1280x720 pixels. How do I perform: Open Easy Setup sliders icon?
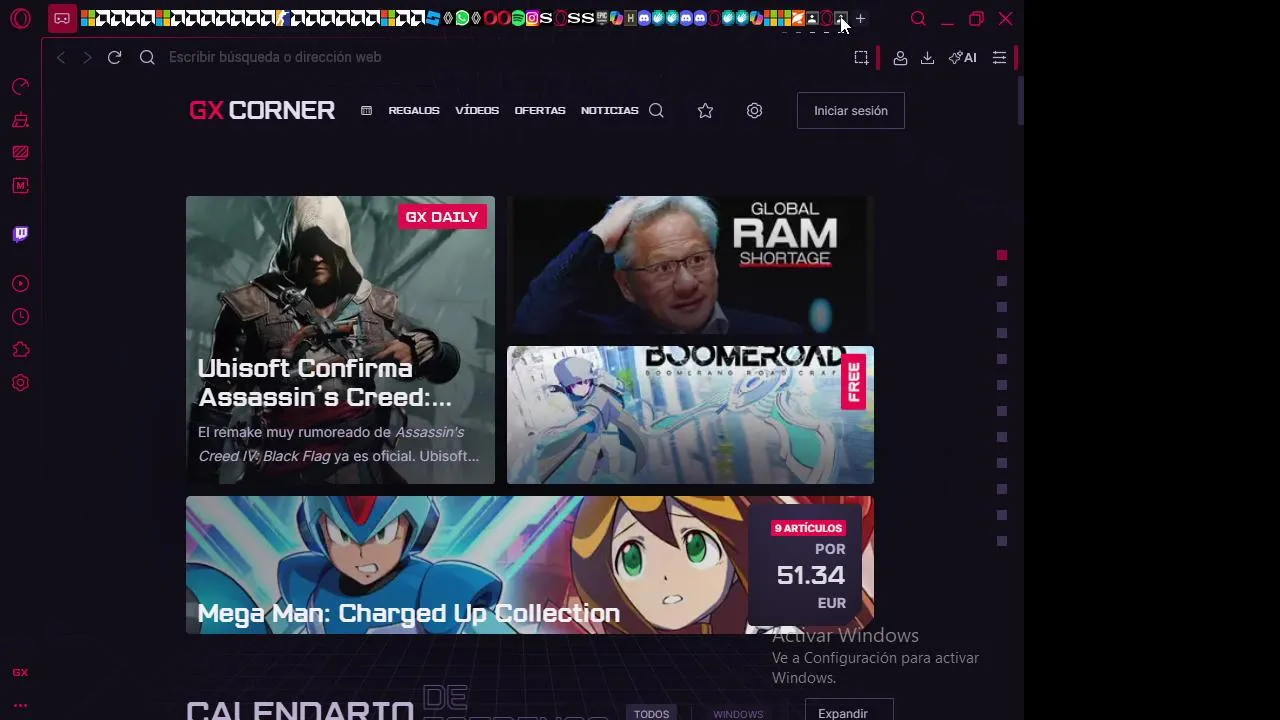pos(999,58)
